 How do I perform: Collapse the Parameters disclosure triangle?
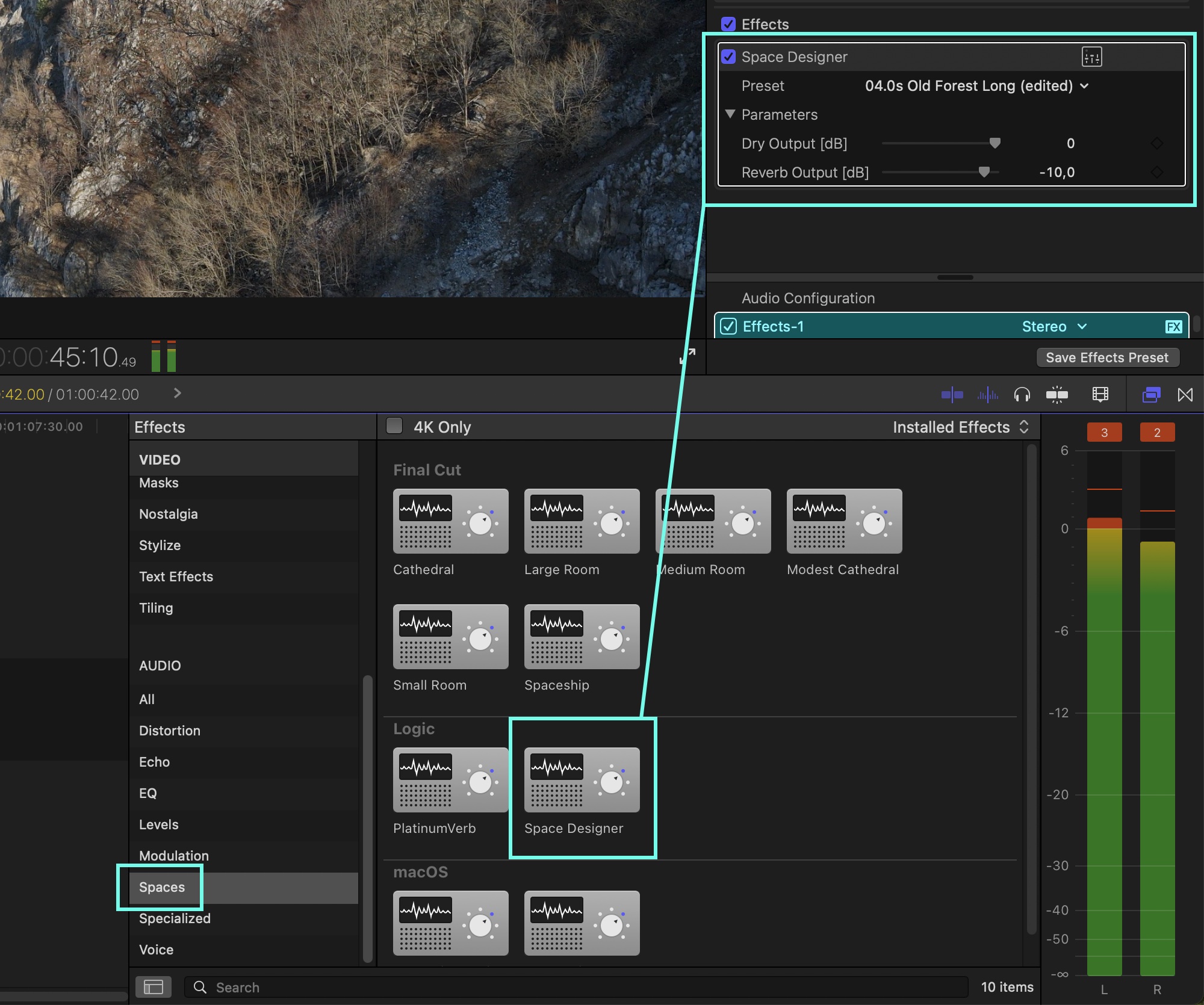click(x=730, y=114)
